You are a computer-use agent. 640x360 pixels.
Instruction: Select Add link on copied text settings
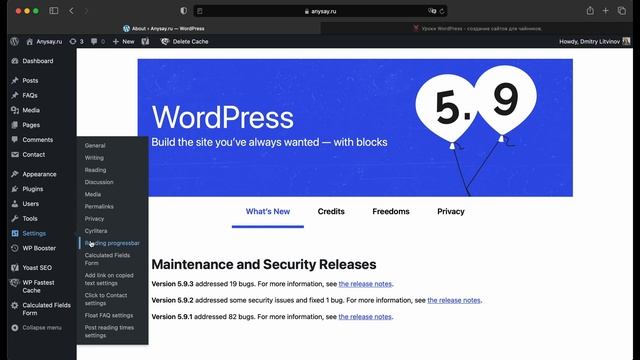[x=109, y=279]
